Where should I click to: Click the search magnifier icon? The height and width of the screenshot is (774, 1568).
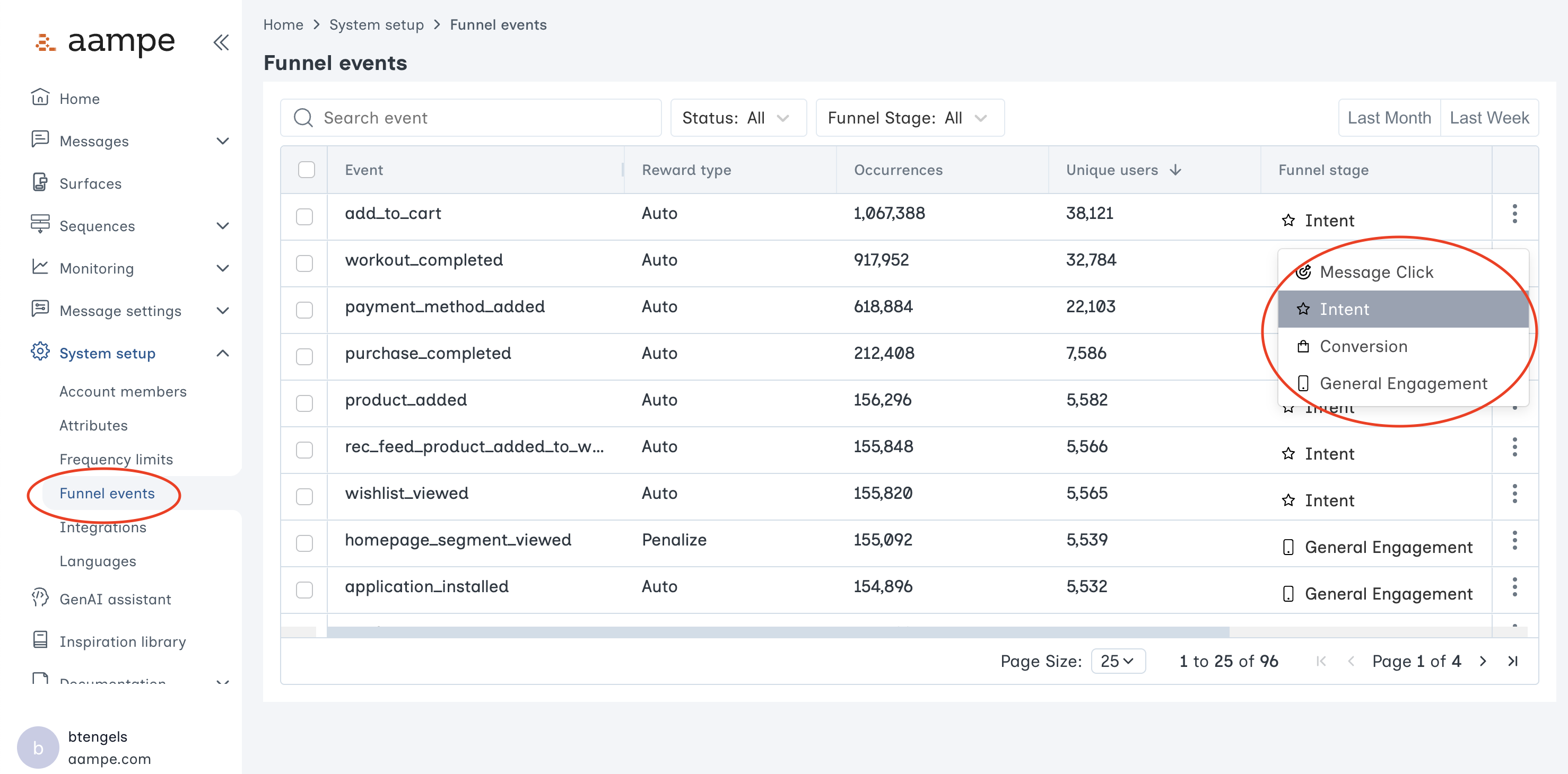tap(303, 118)
